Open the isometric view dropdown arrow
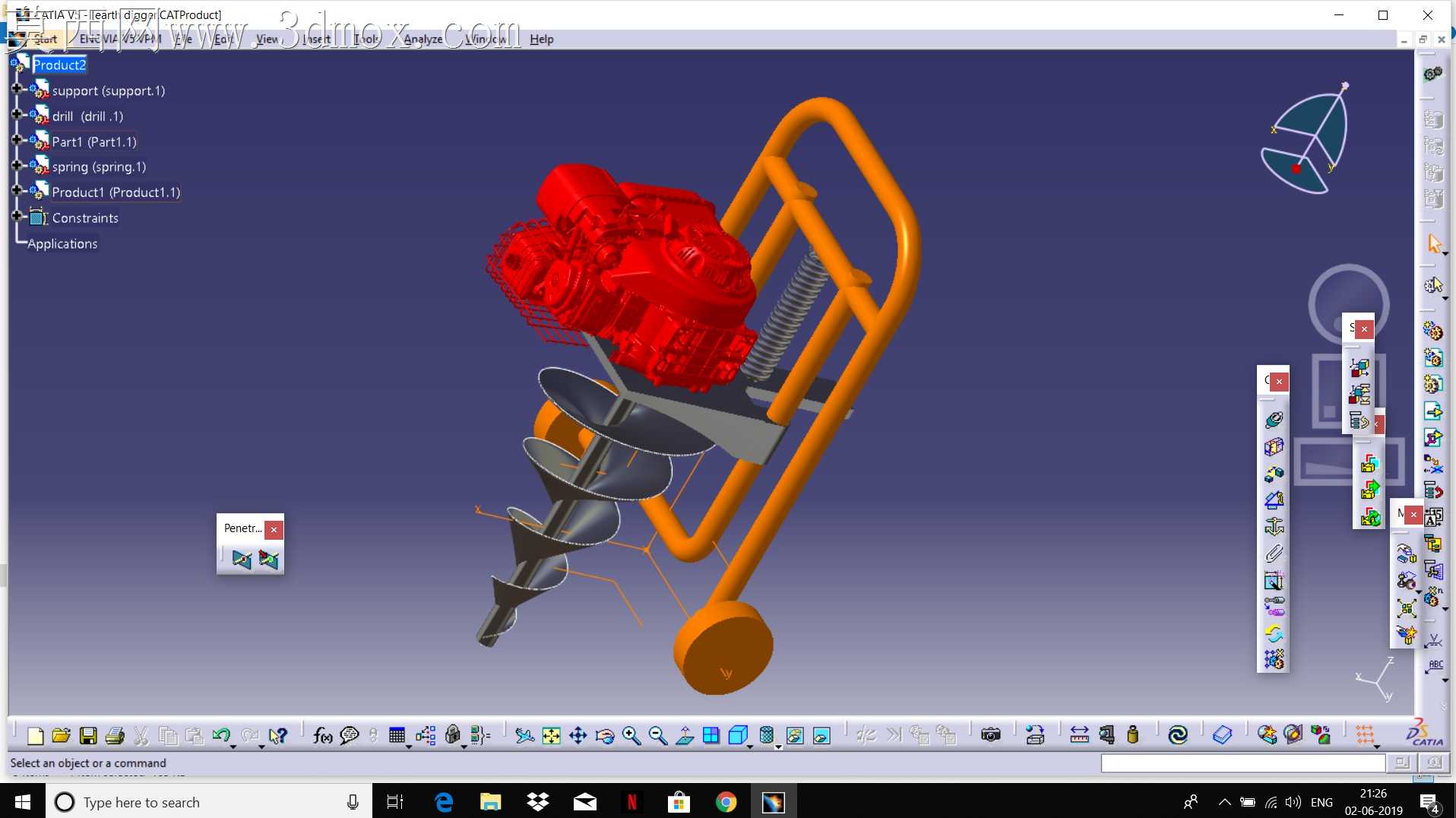This screenshot has height=818, width=1456. pos(750,747)
